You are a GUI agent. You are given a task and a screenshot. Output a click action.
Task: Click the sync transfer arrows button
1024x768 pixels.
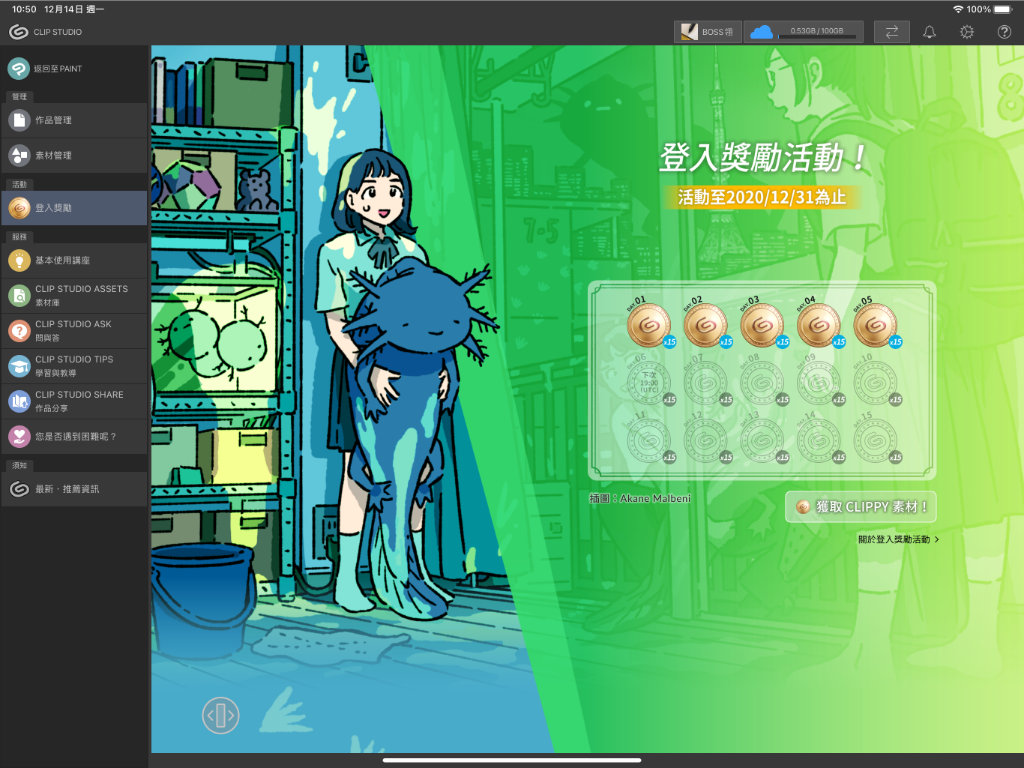pos(891,32)
